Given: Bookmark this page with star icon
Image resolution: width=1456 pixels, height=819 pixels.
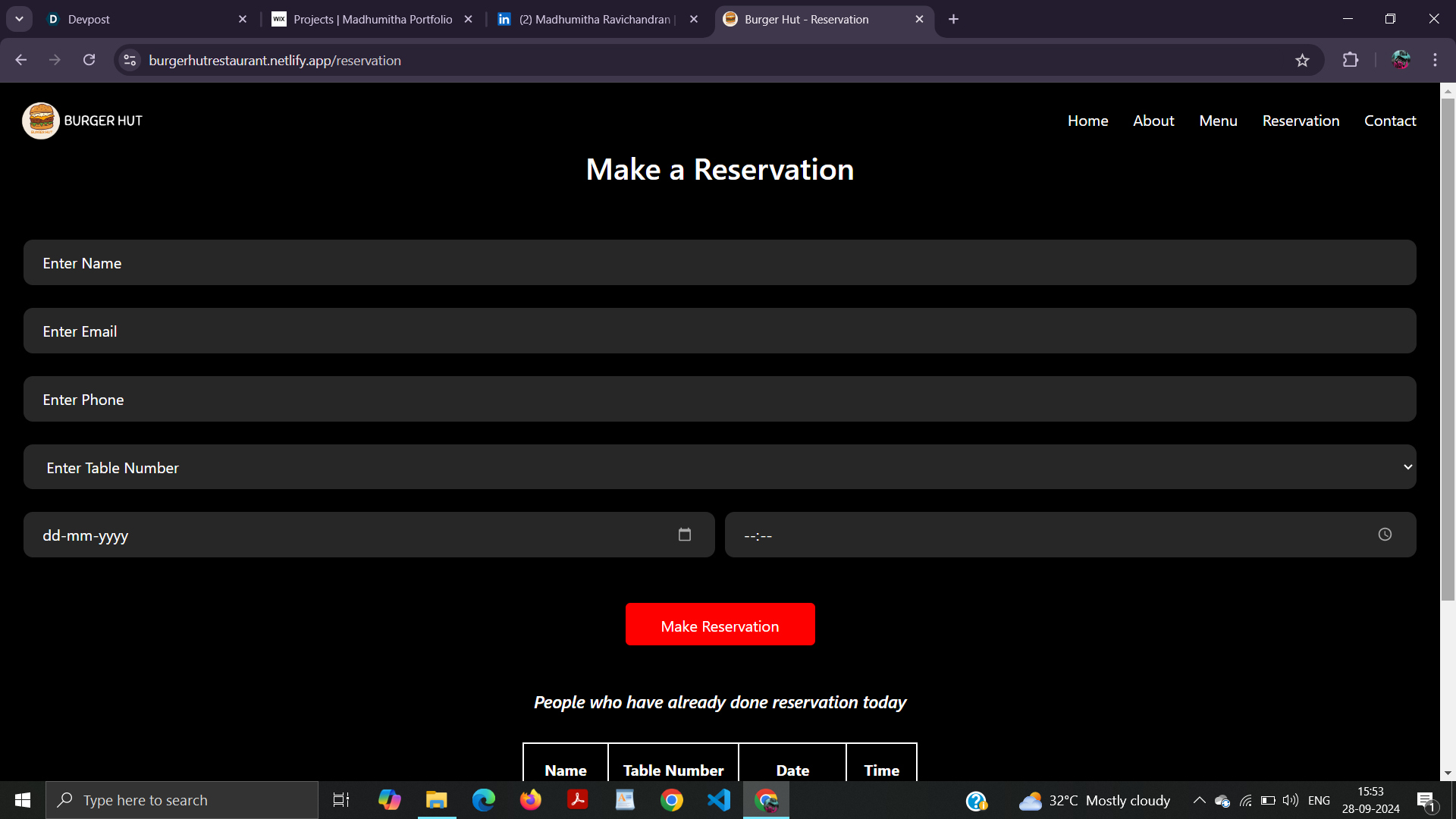Looking at the screenshot, I should pyautogui.click(x=1302, y=61).
